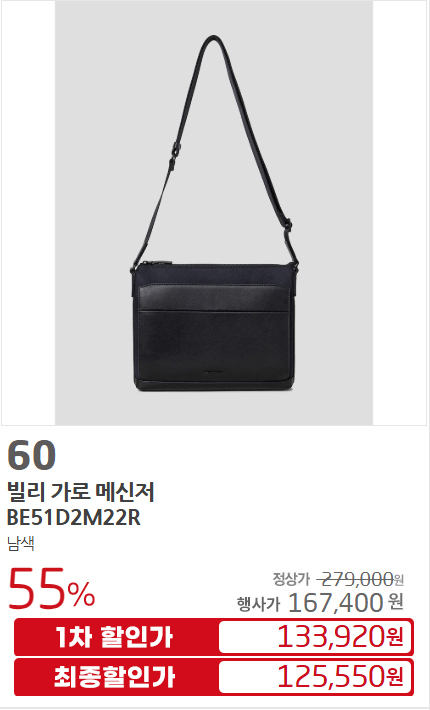
Task: Click the 133,920원 first discount price
Action: coord(340,637)
